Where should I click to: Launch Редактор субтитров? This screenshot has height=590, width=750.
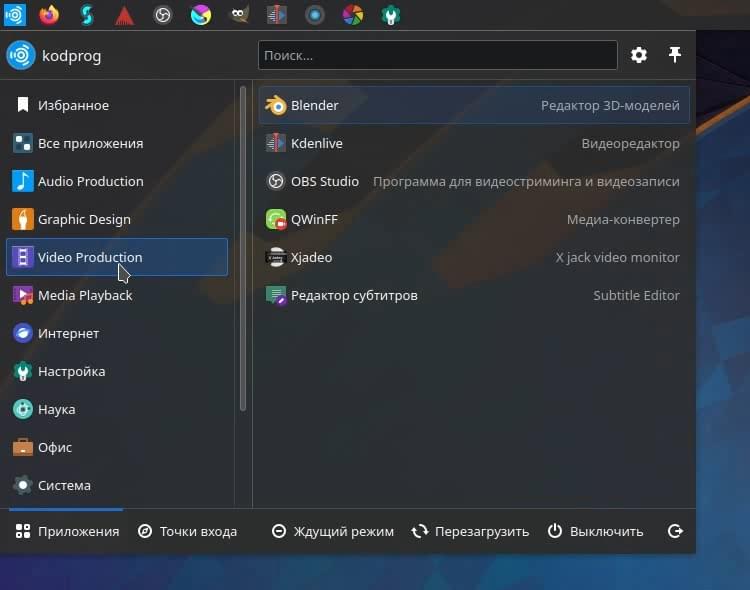[474, 295]
